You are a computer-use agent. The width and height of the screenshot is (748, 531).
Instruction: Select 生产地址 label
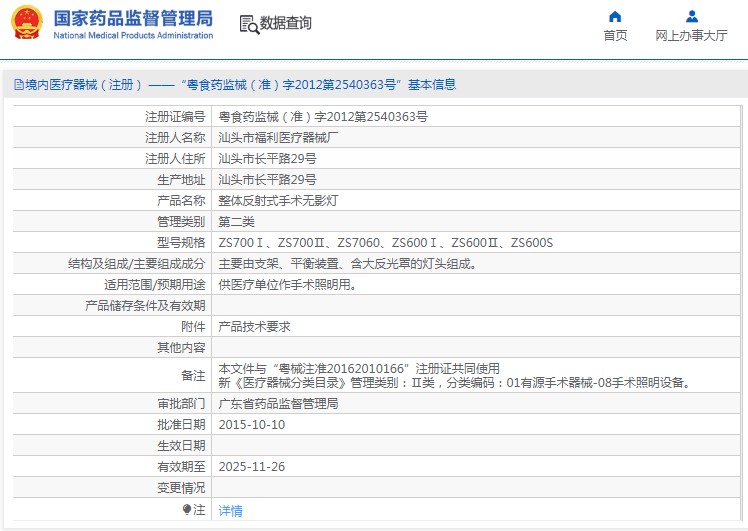click(181, 180)
